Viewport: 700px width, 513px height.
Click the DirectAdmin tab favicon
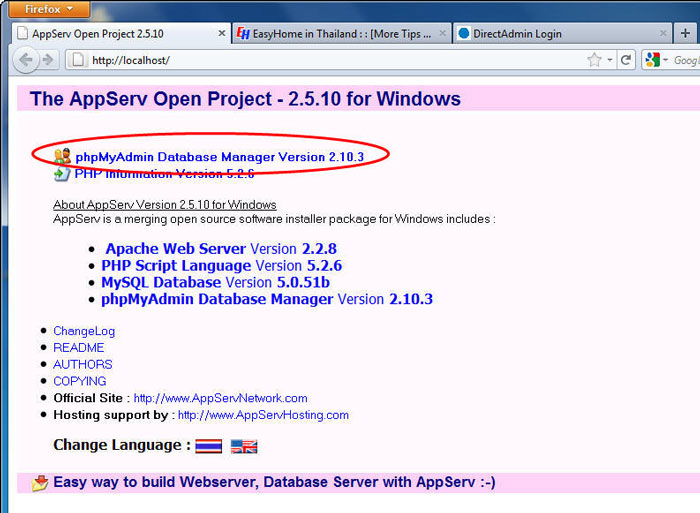point(464,33)
